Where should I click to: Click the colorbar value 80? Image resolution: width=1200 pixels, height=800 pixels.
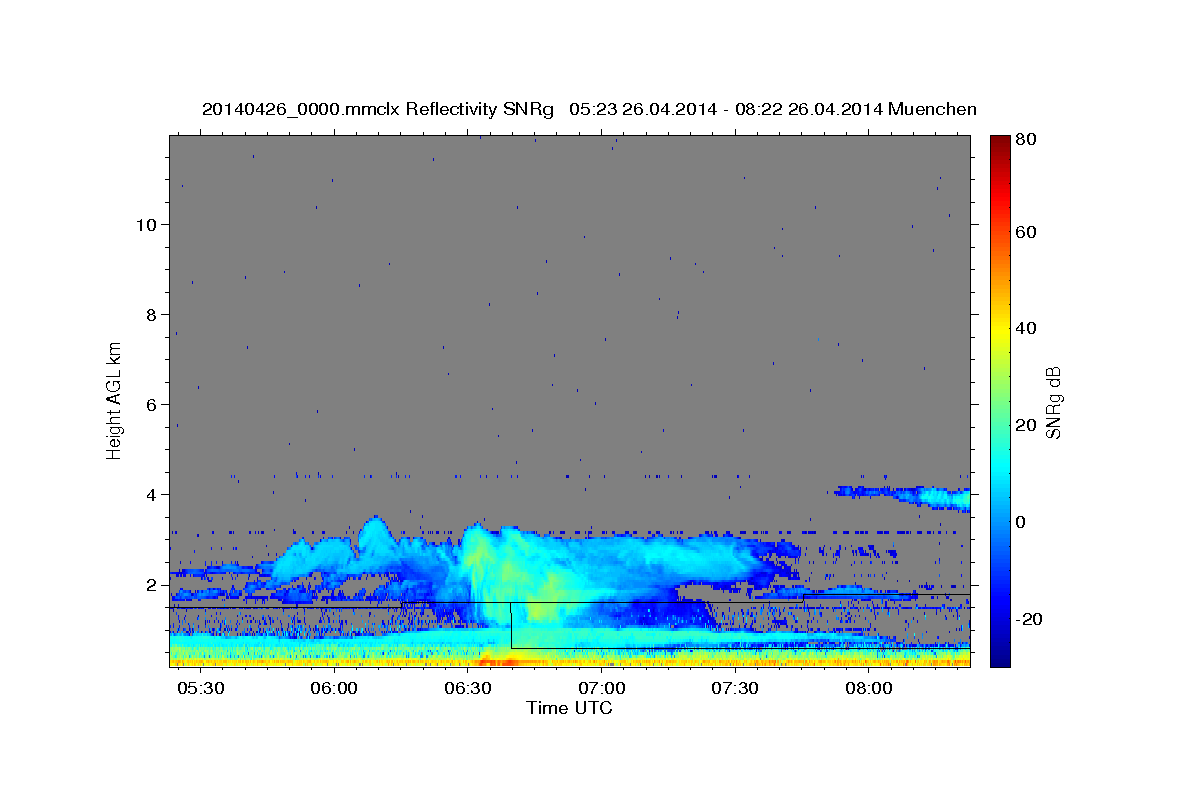(1025, 140)
